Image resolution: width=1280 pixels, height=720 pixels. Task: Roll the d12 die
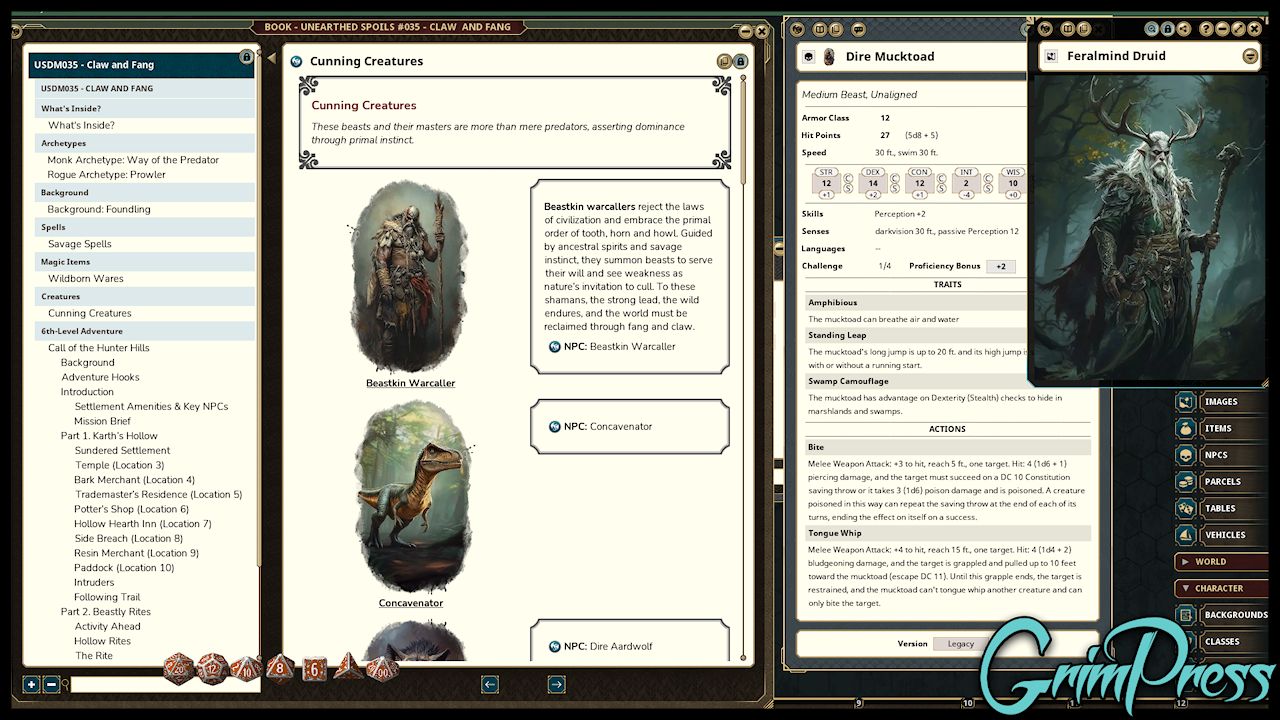point(213,668)
